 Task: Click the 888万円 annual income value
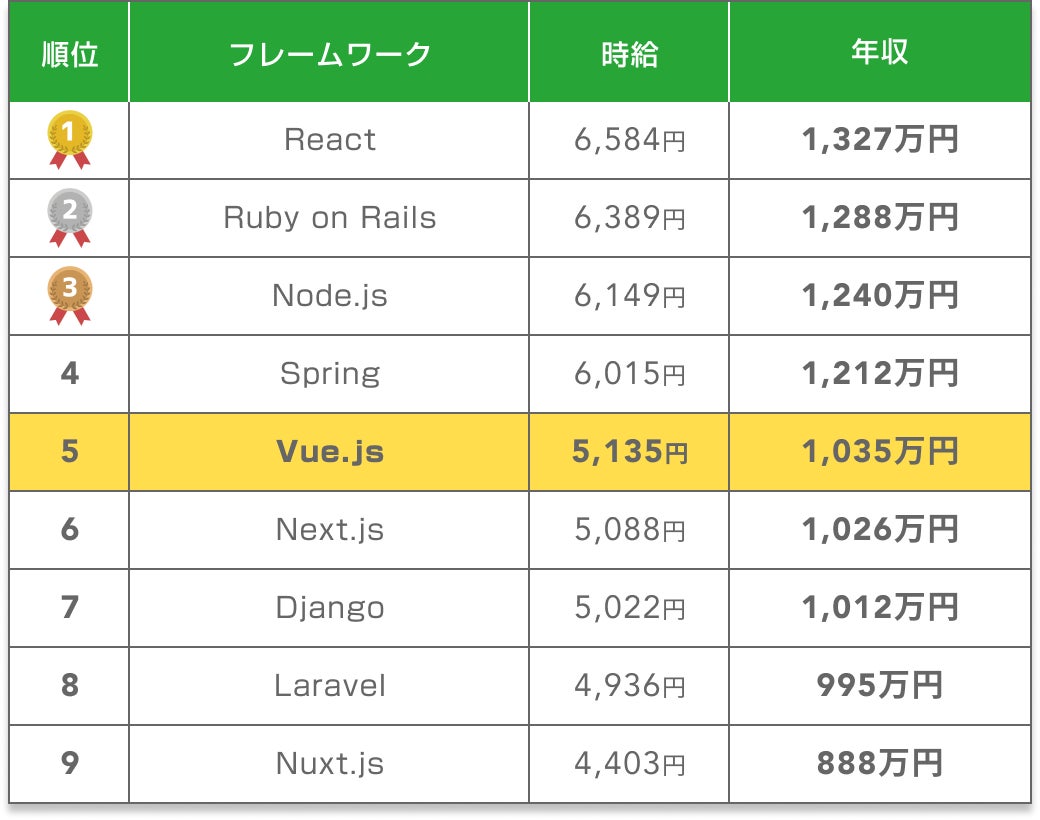tap(880, 763)
